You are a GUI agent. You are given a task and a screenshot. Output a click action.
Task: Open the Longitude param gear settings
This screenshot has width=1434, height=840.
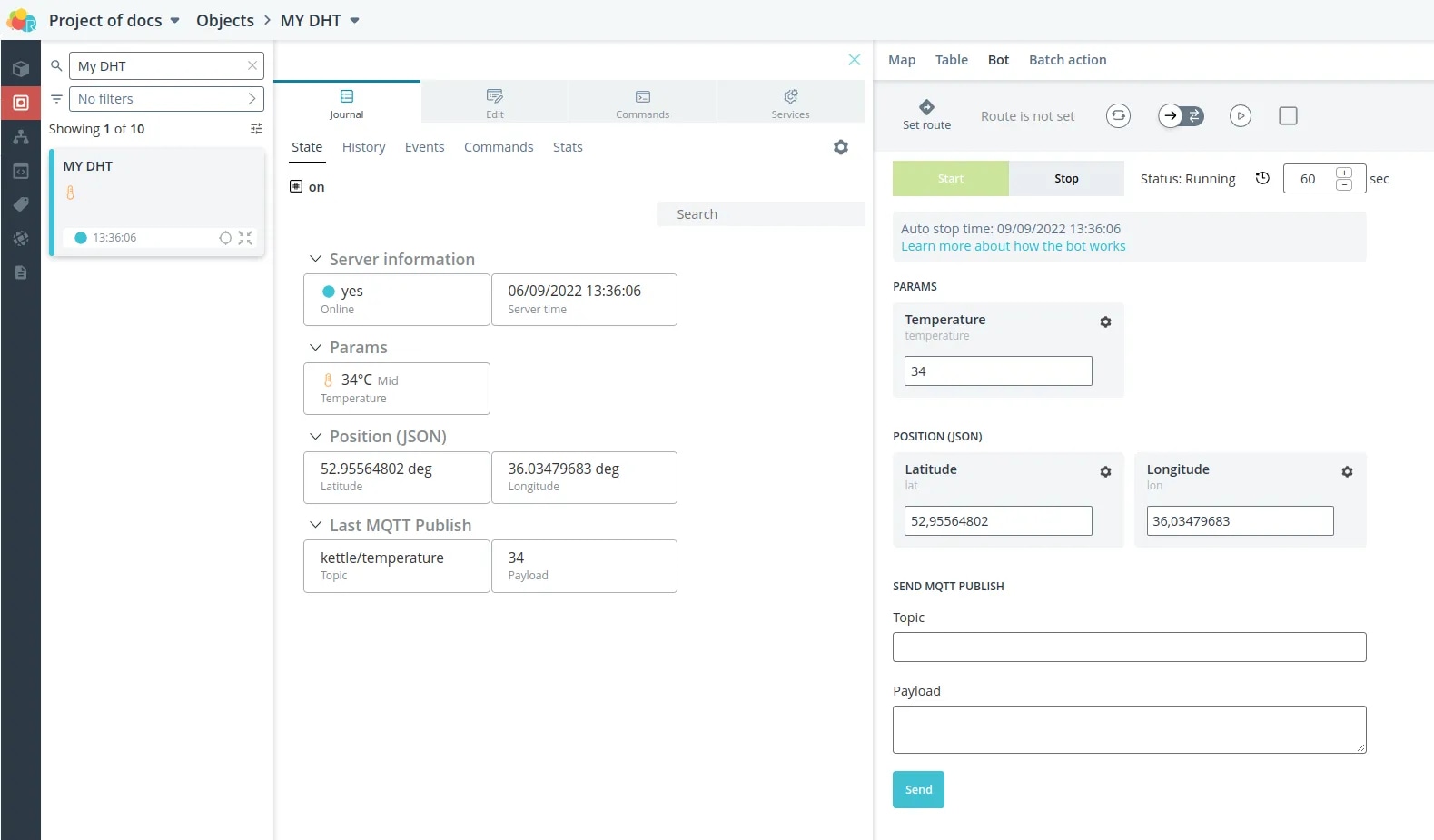(x=1347, y=472)
